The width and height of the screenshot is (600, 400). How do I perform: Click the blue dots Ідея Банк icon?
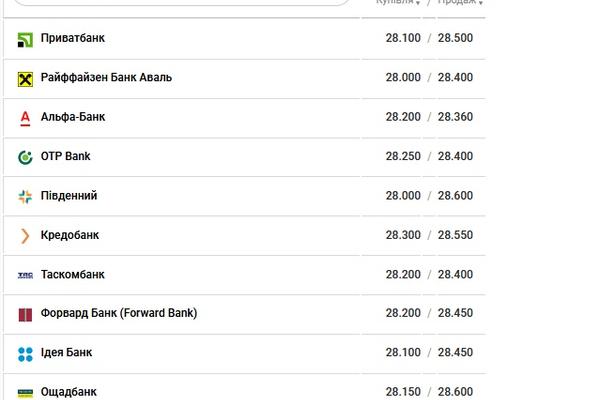25,354
